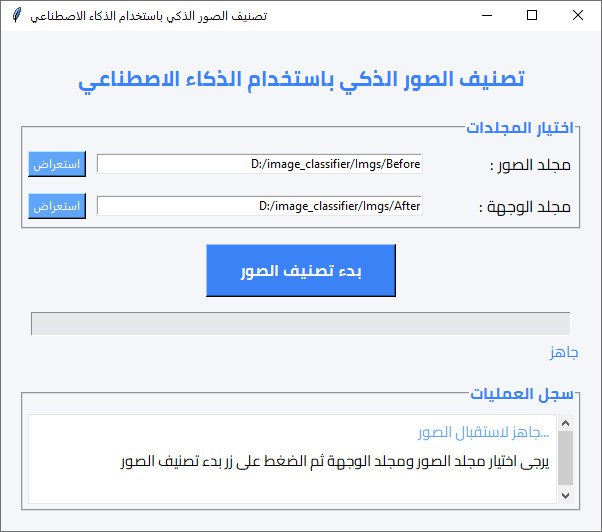
Task: Click استعراض button for مجلد الوجهة
Action: tap(57, 206)
